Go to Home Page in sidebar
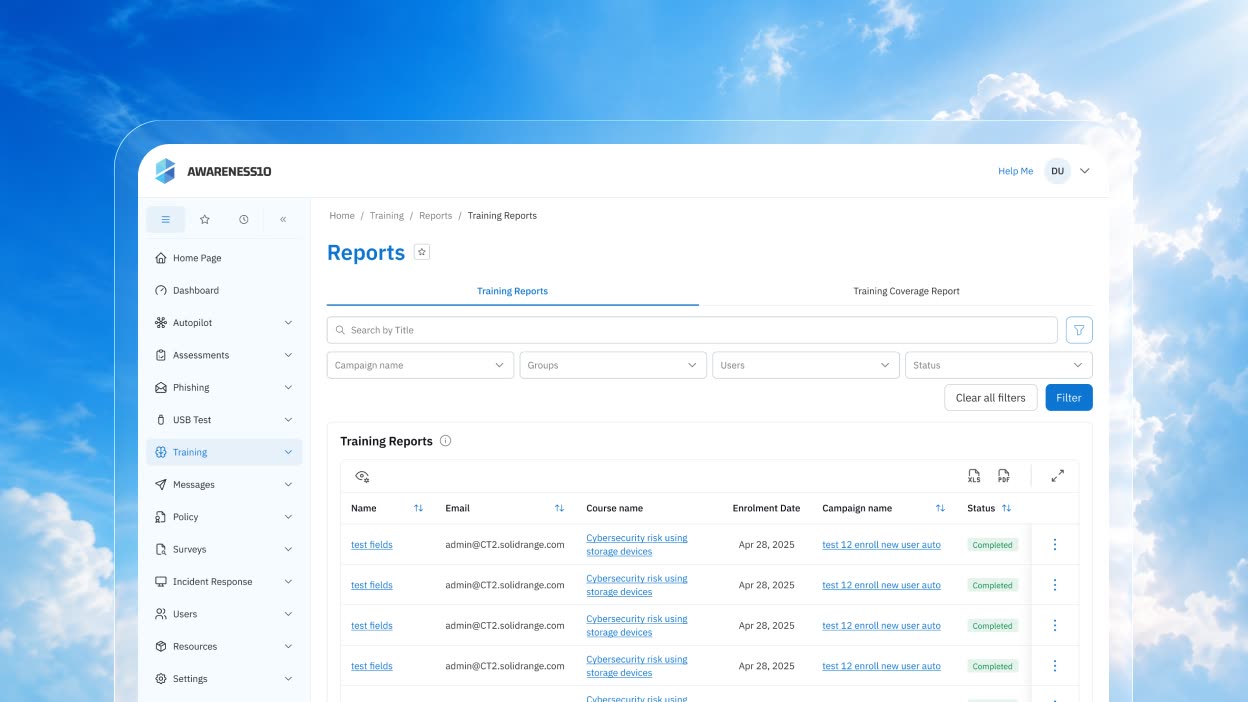 click(x=224, y=258)
